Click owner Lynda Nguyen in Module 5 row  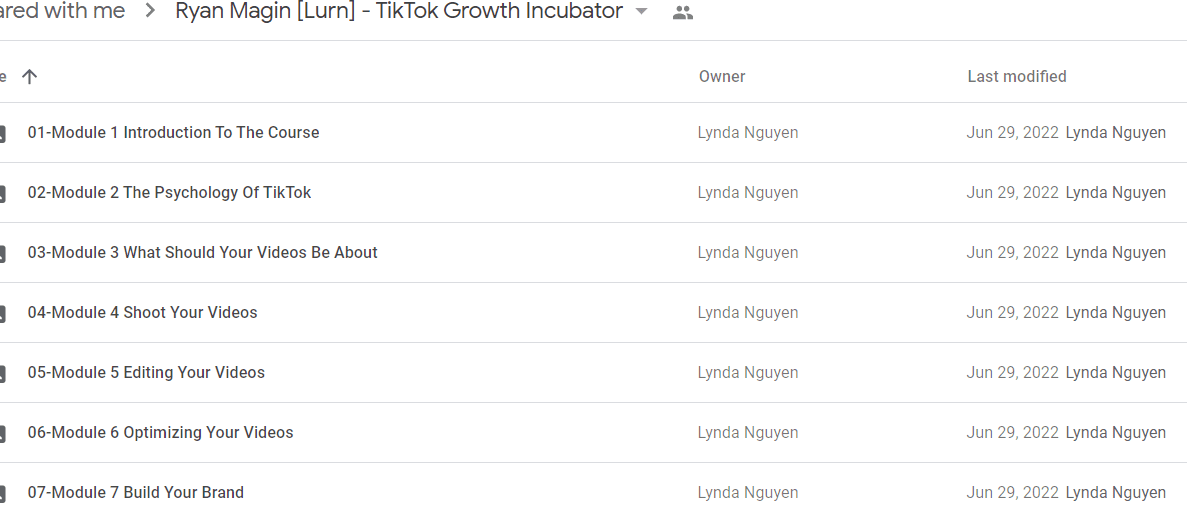[x=747, y=372]
